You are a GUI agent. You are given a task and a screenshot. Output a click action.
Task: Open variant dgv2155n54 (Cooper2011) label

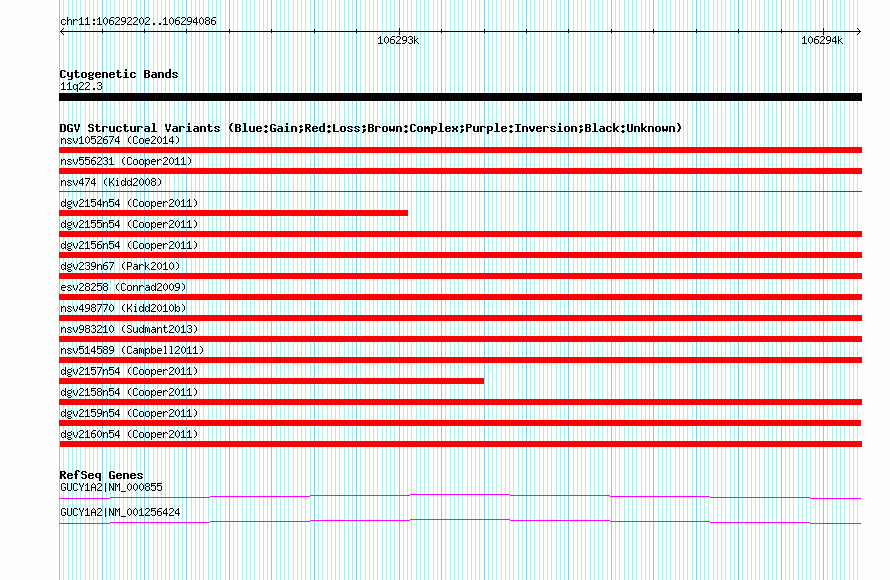click(x=129, y=224)
